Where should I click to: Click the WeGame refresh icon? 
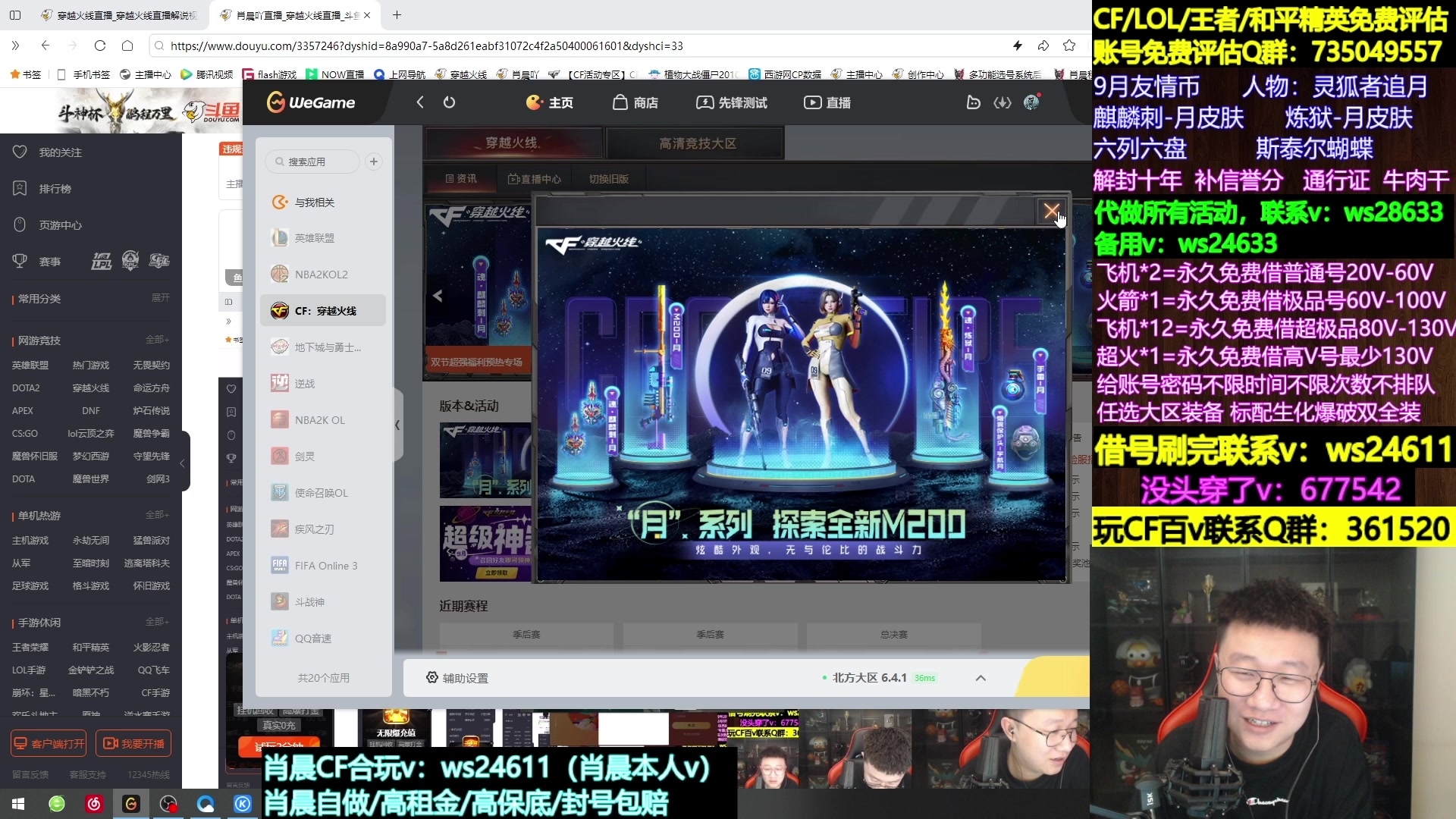coord(449,102)
